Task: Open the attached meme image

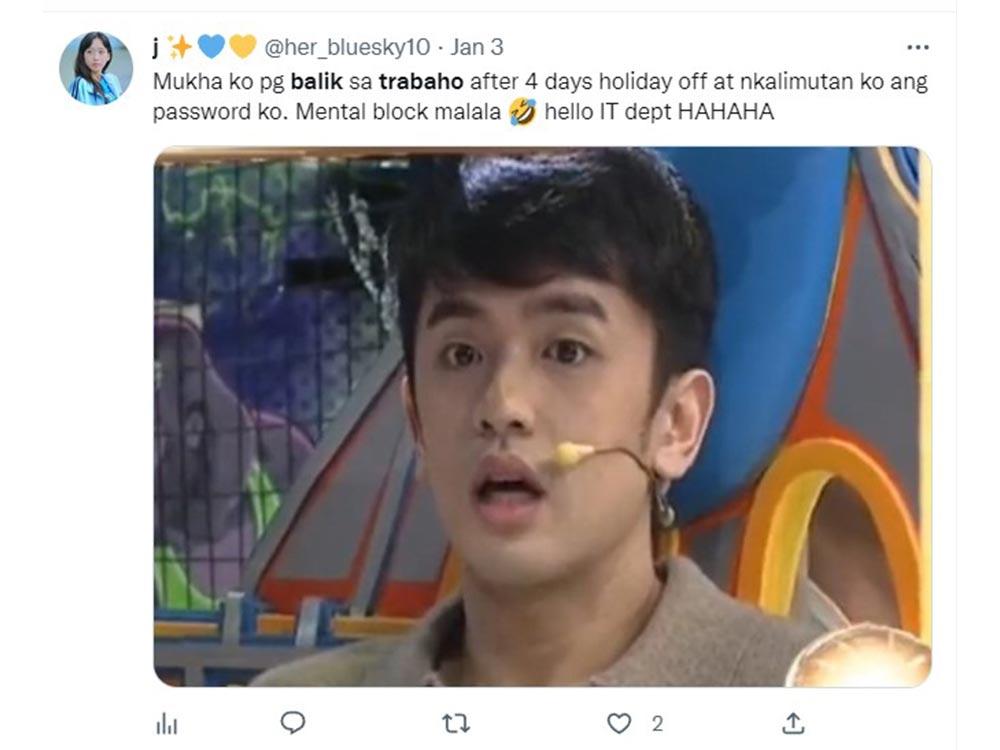Action: (x=542, y=416)
